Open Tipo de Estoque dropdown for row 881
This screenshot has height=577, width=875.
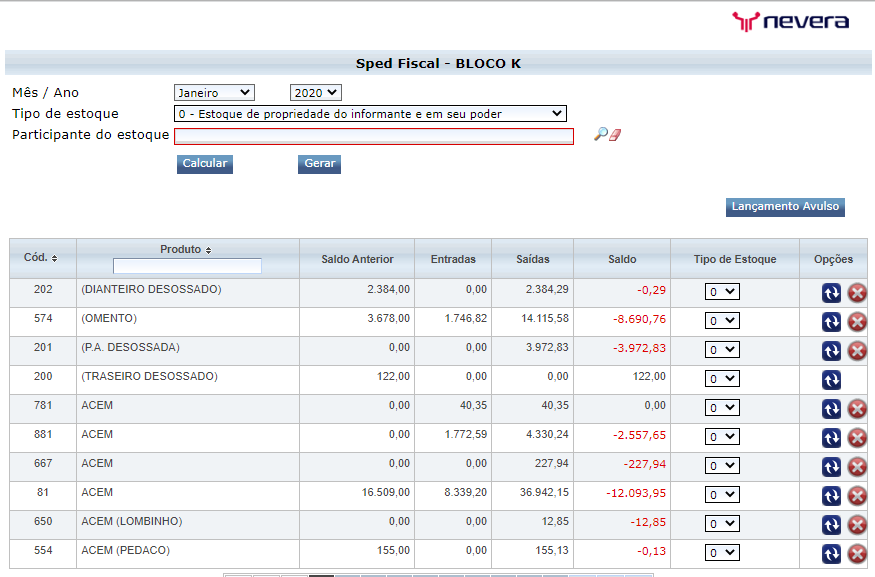tap(722, 437)
